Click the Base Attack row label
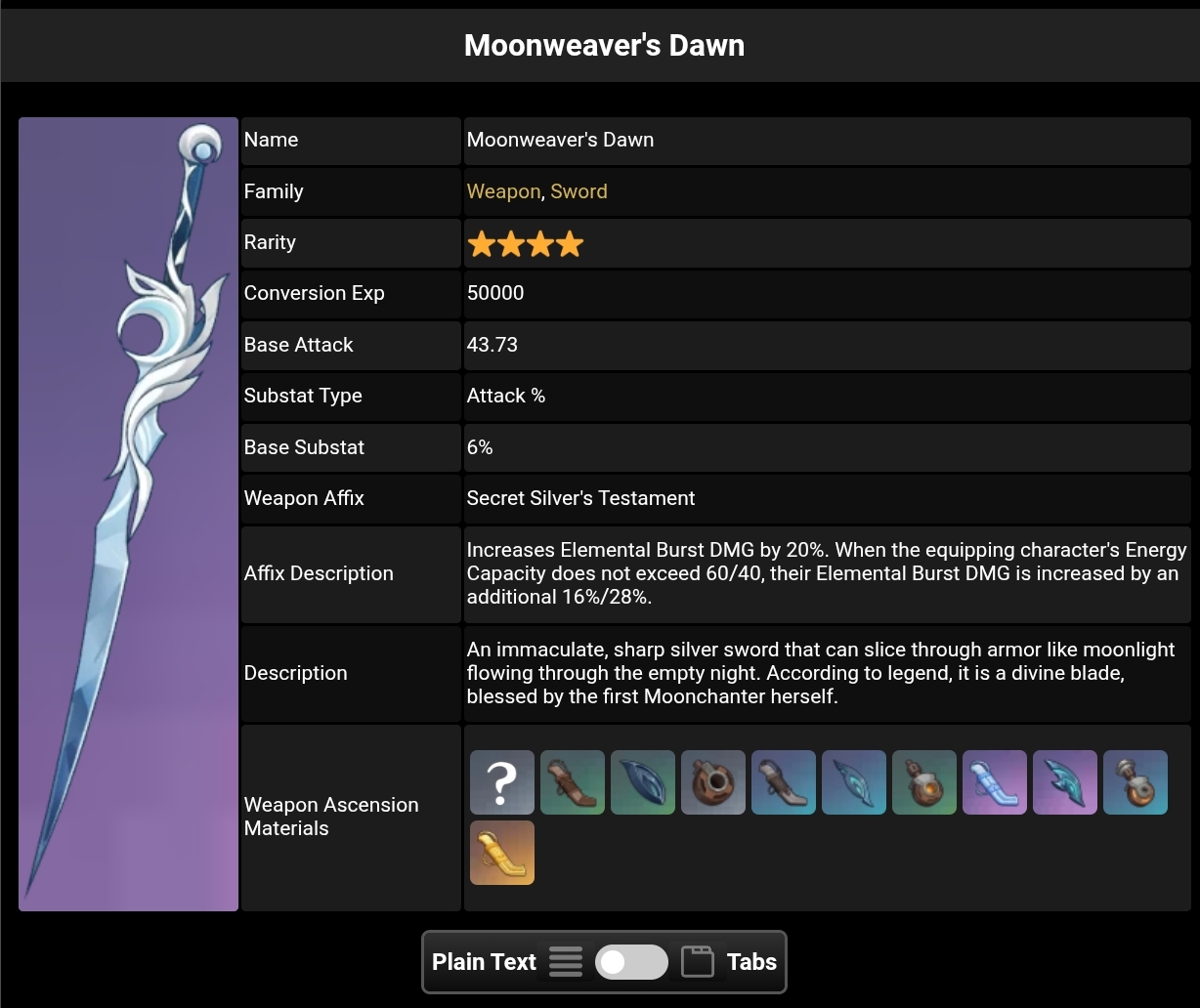Viewport: 1200px width, 1008px height. coord(299,345)
